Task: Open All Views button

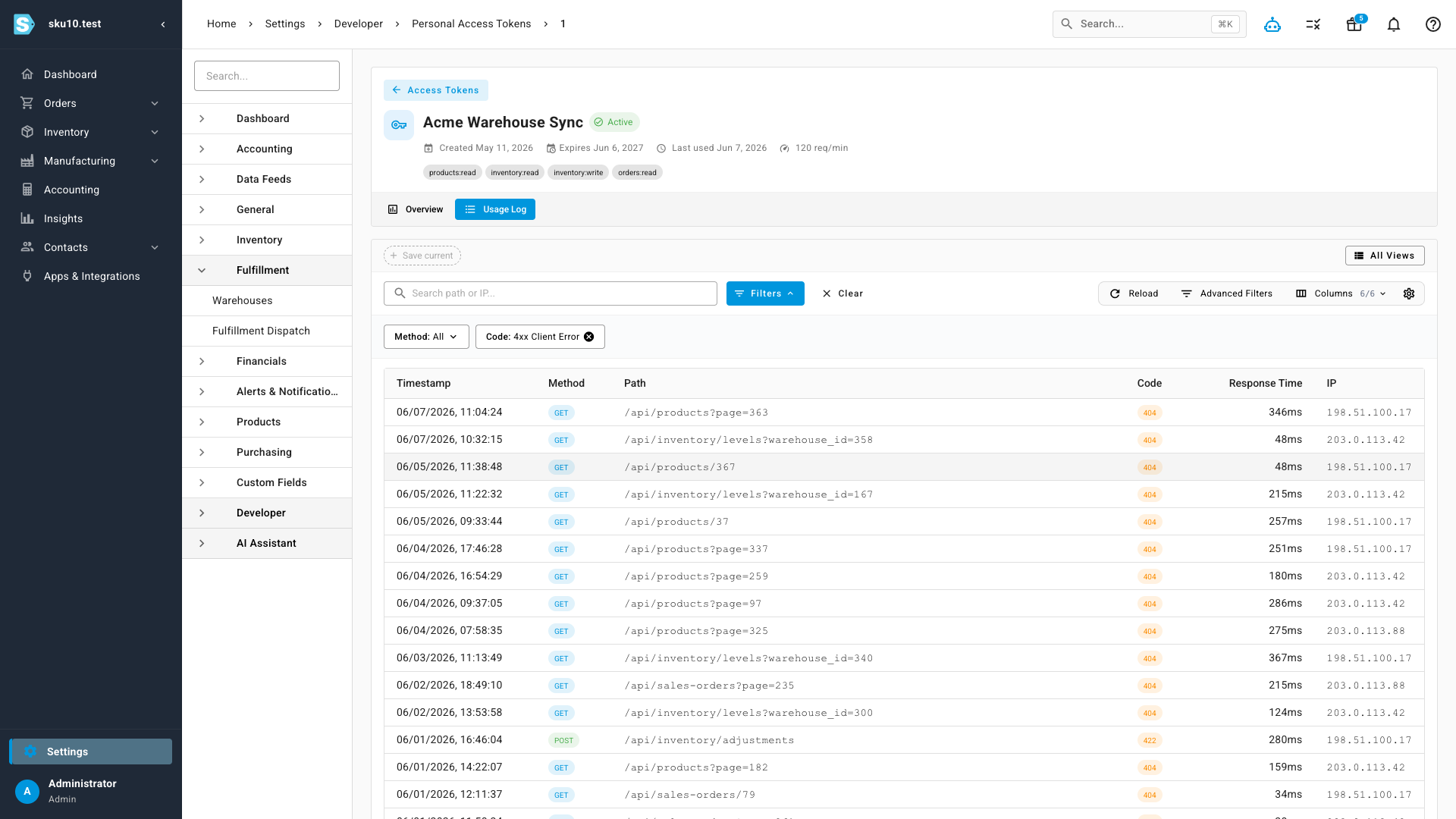Action: coord(1385,256)
